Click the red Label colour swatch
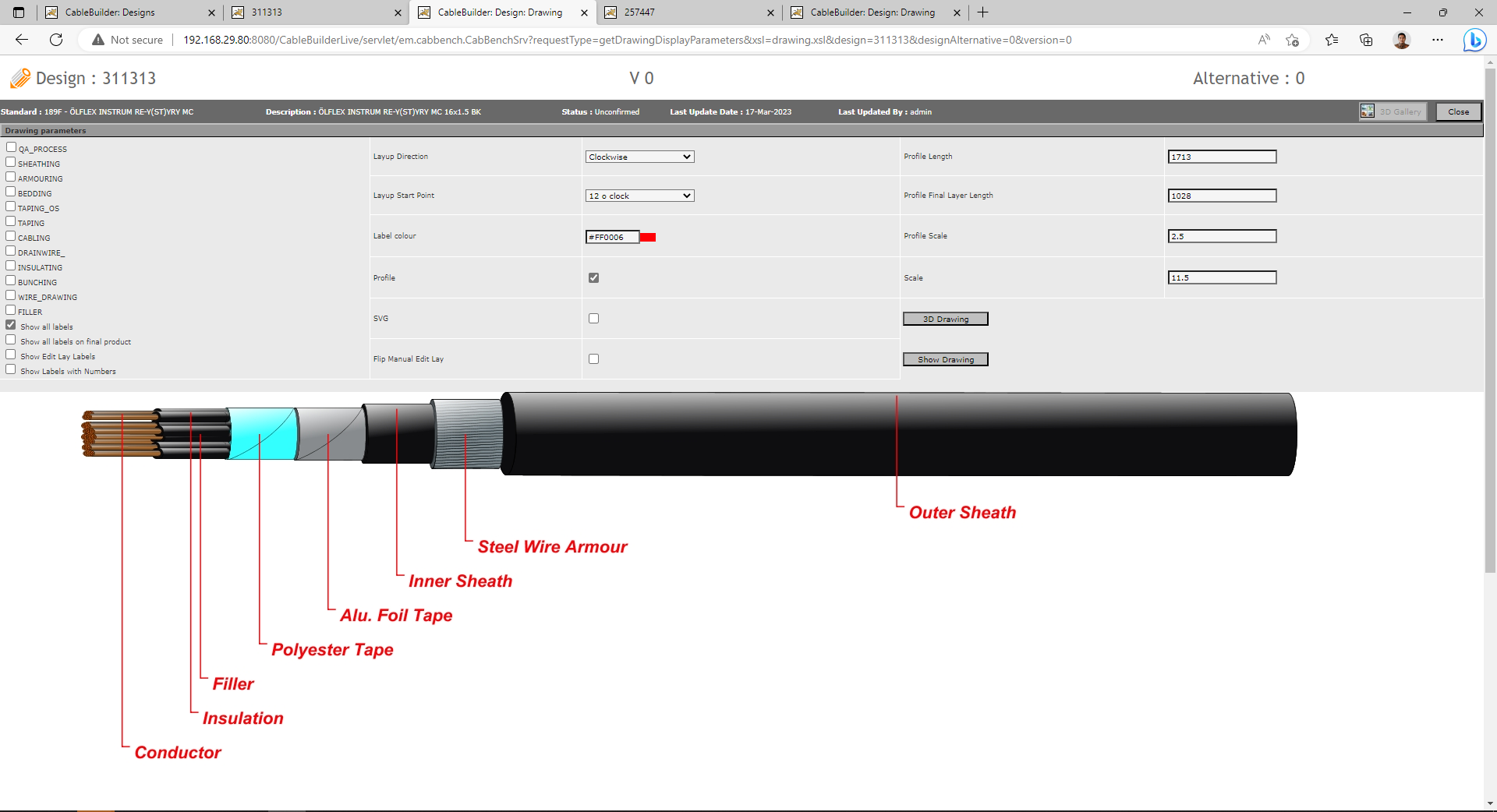The width and height of the screenshot is (1497, 812). (x=648, y=238)
